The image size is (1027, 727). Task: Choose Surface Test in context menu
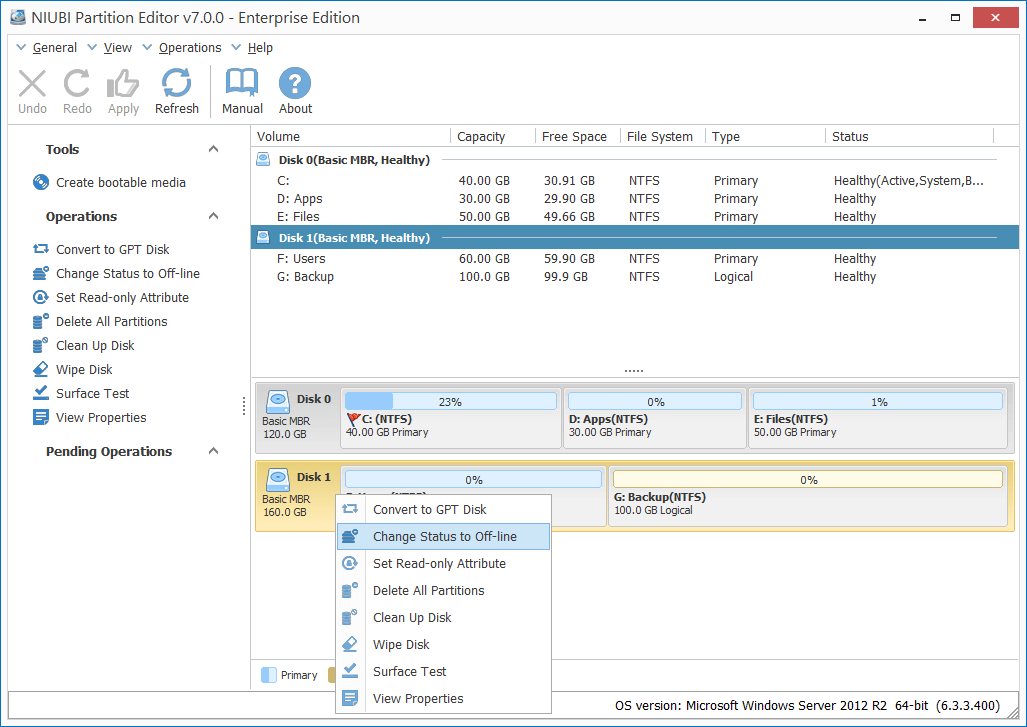443,671
